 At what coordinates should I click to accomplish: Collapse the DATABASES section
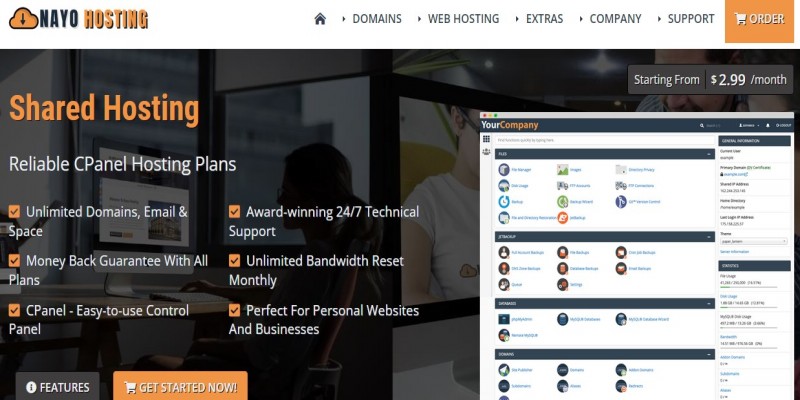click(709, 304)
